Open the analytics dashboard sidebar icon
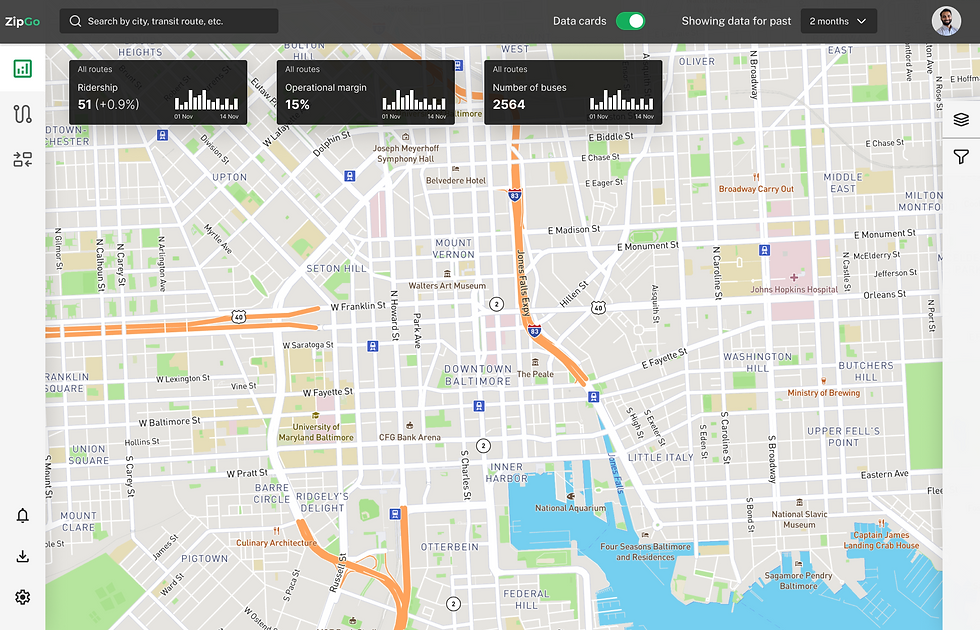980x630 pixels. click(x=22, y=69)
